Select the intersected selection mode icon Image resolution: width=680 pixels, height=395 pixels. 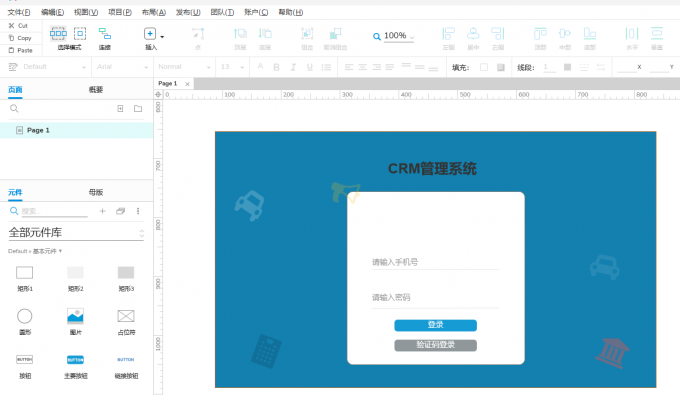[58, 33]
